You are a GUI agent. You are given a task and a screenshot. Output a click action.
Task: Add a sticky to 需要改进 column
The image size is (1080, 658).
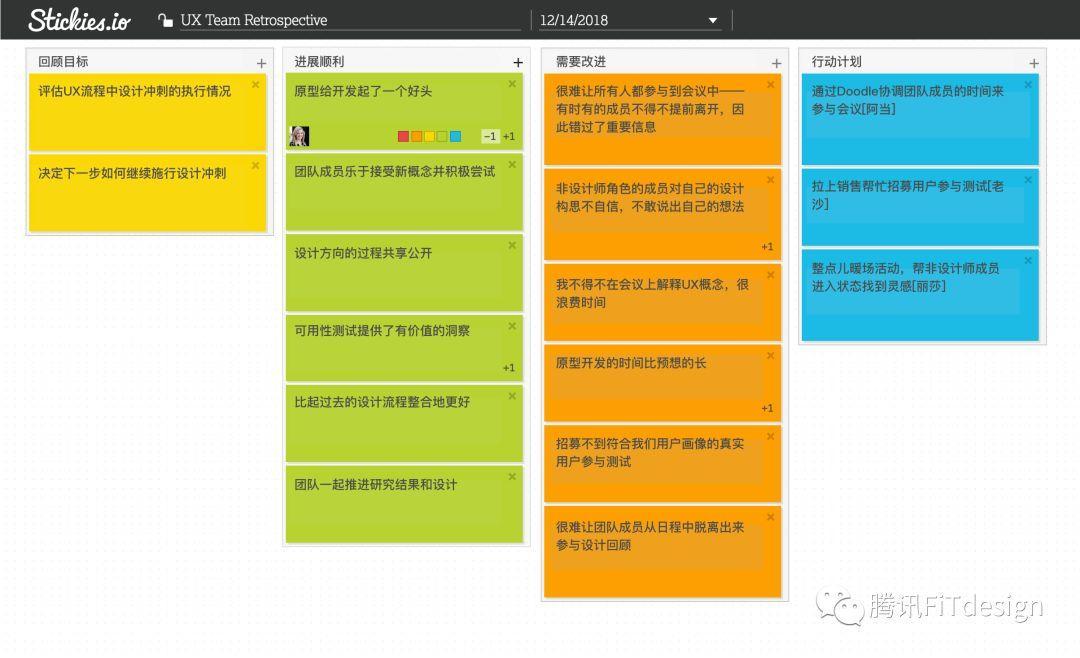coord(775,63)
